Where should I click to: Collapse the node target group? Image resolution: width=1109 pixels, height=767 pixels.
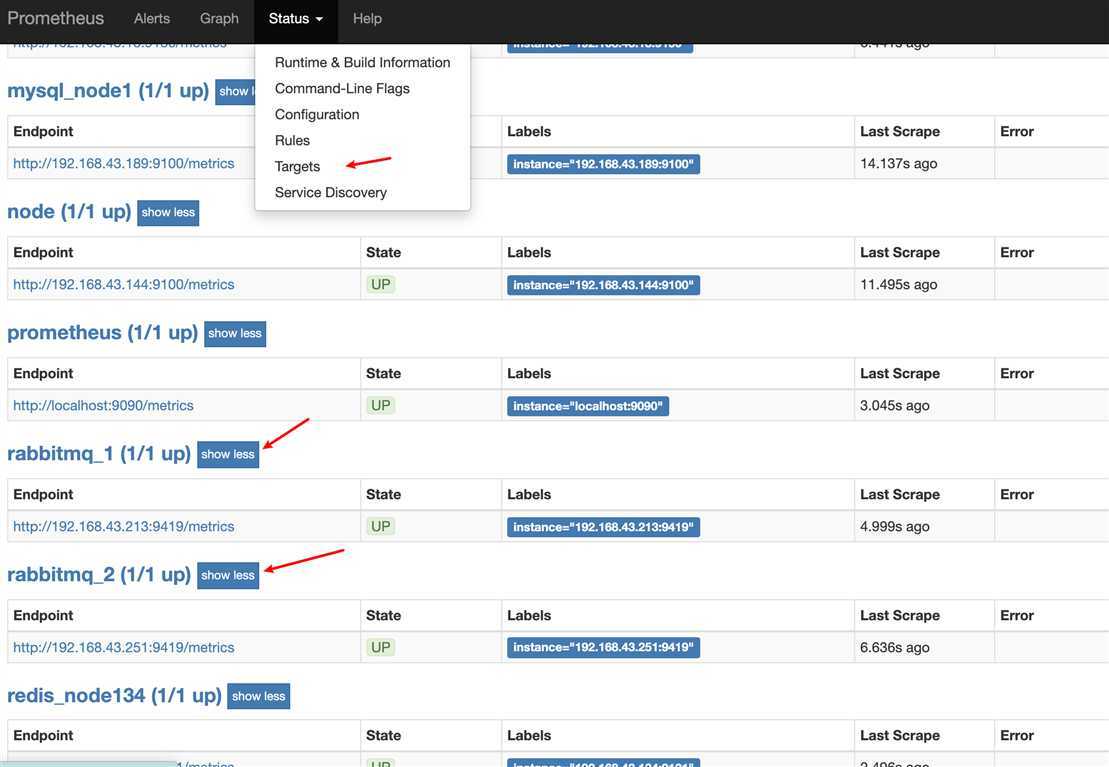pos(168,212)
